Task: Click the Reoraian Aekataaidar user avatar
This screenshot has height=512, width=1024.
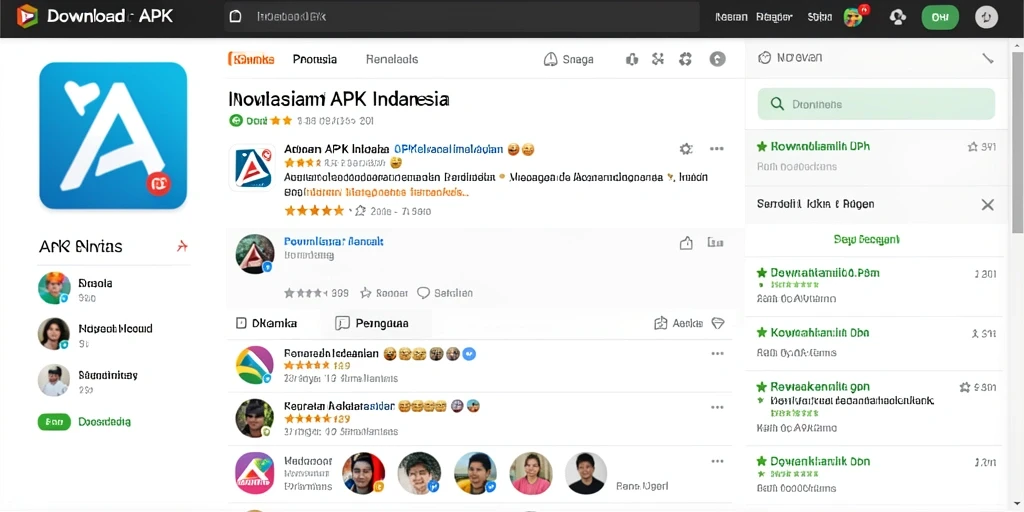Action: [x=255, y=419]
